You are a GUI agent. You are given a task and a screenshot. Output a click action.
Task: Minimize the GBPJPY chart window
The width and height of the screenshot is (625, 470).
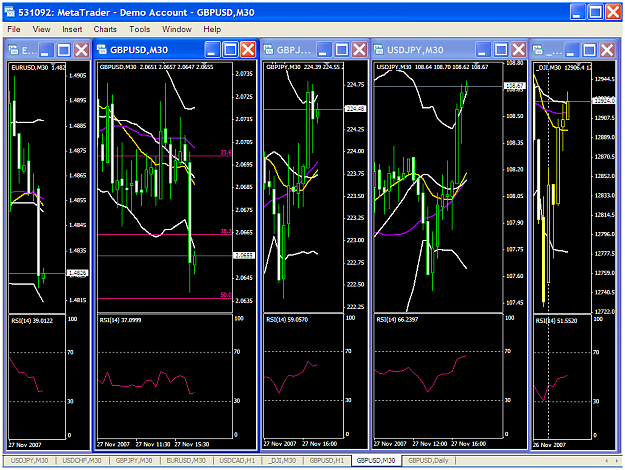(324, 49)
